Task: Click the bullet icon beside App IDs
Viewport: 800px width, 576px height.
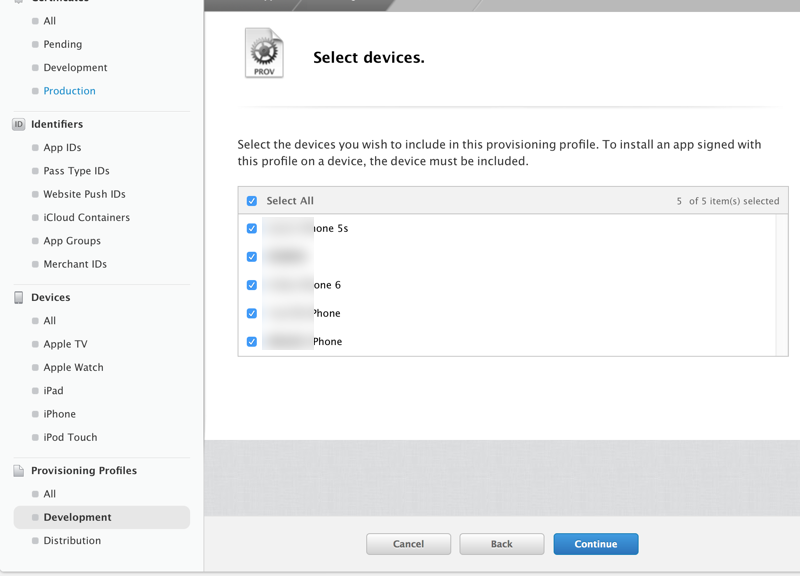Action: pos(35,148)
